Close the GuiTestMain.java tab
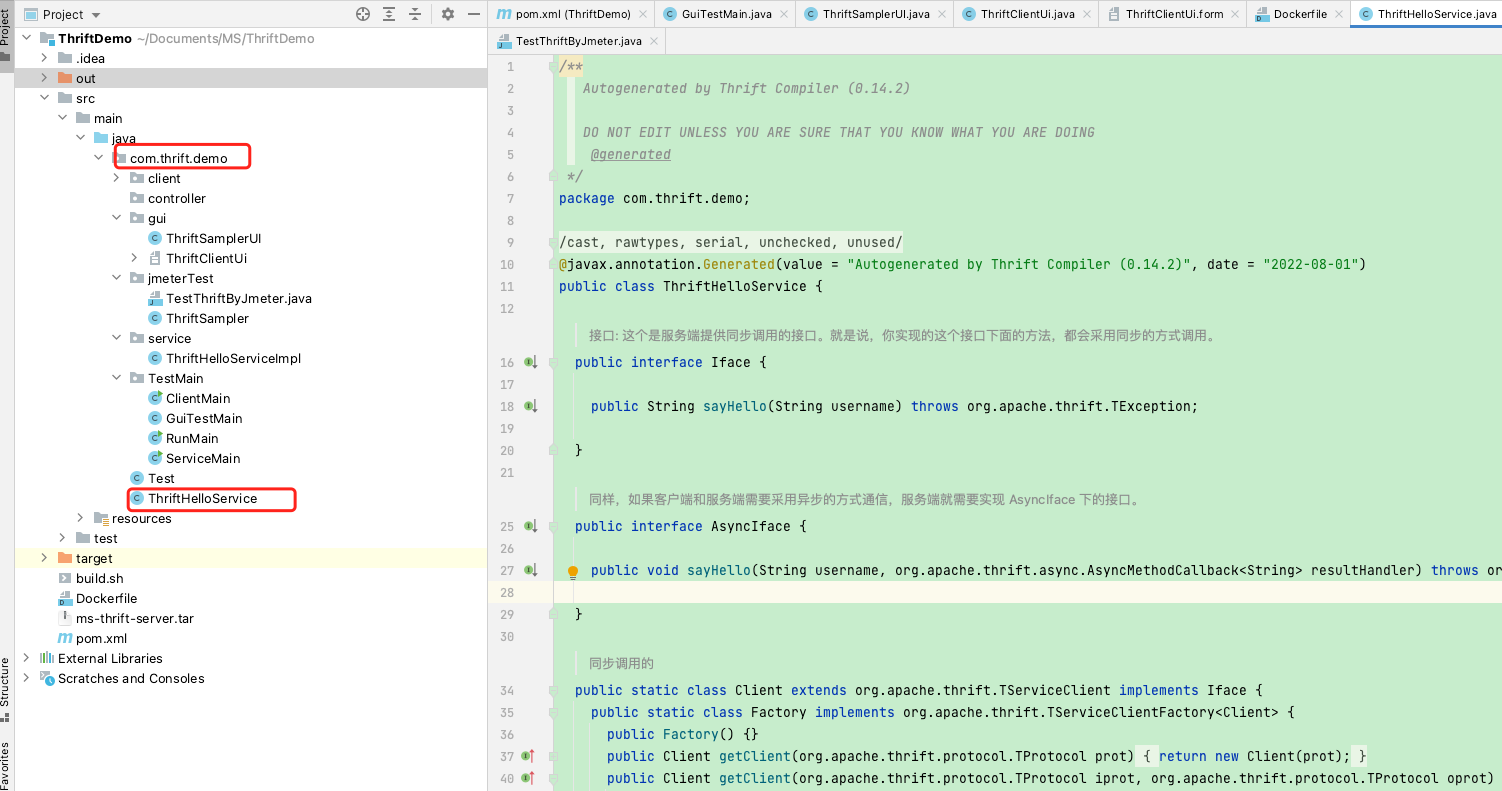 pyautogui.click(x=783, y=14)
